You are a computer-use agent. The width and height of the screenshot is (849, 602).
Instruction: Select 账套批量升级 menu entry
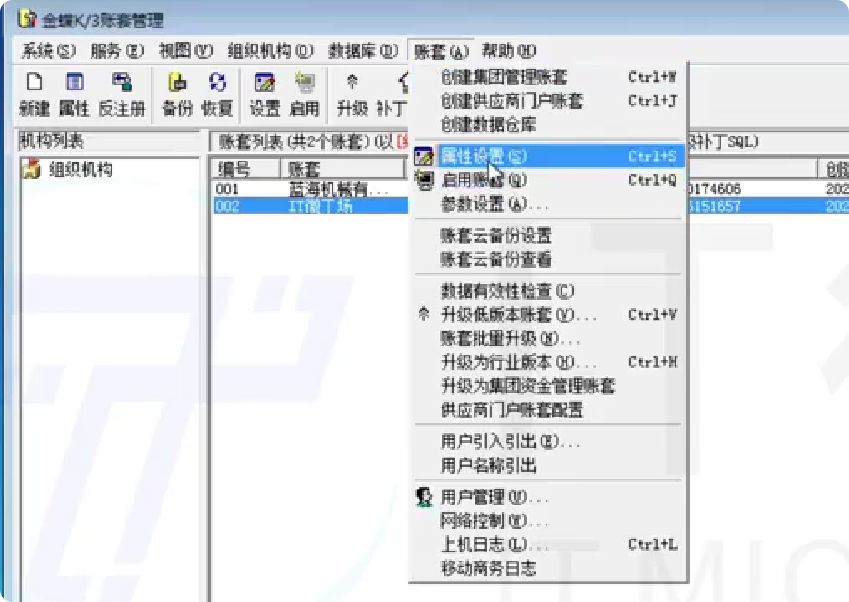(x=548, y=338)
